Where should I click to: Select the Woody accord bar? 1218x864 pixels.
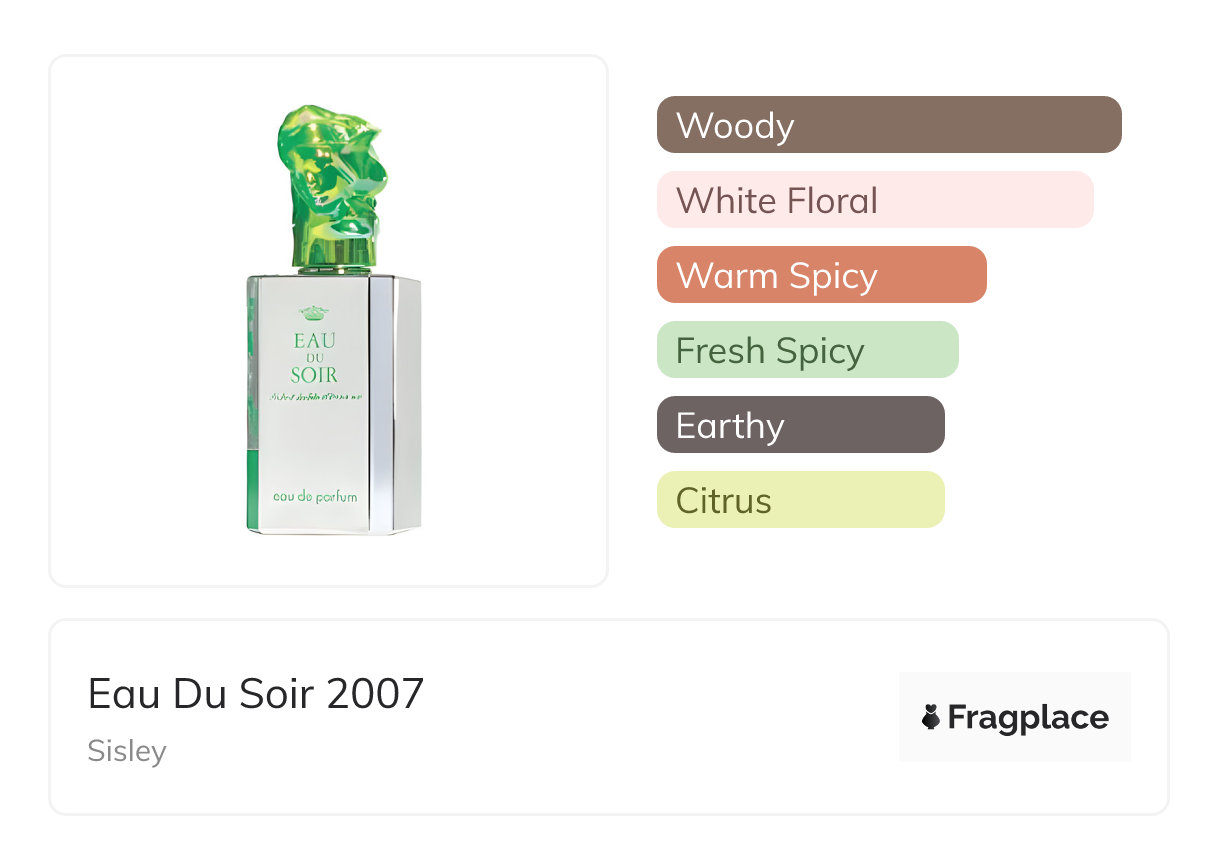click(888, 125)
